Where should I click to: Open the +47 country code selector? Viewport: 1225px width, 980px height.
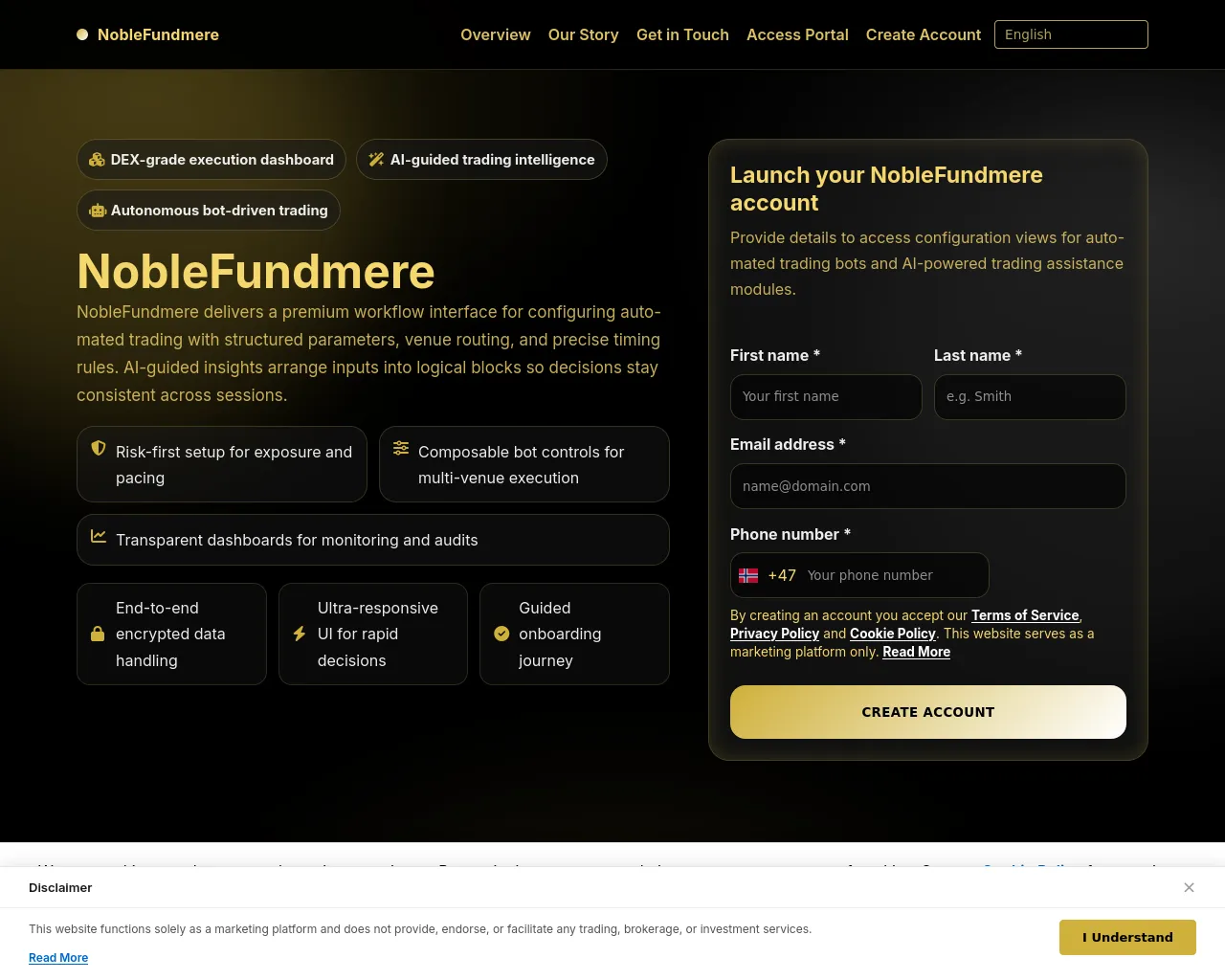[x=768, y=575]
